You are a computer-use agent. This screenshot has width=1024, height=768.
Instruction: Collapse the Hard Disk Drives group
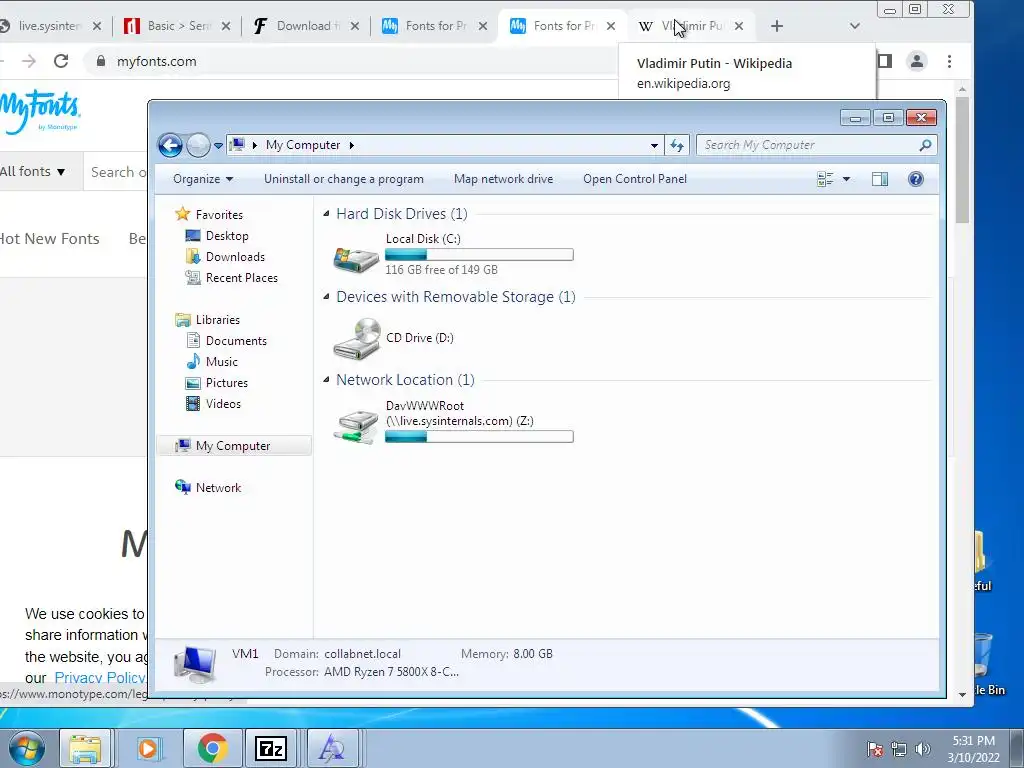point(326,214)
